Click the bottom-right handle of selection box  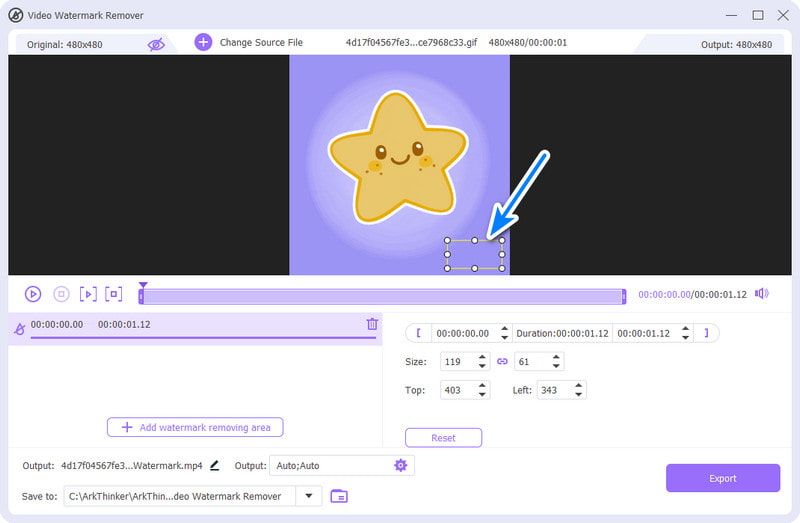click(502, 268)
